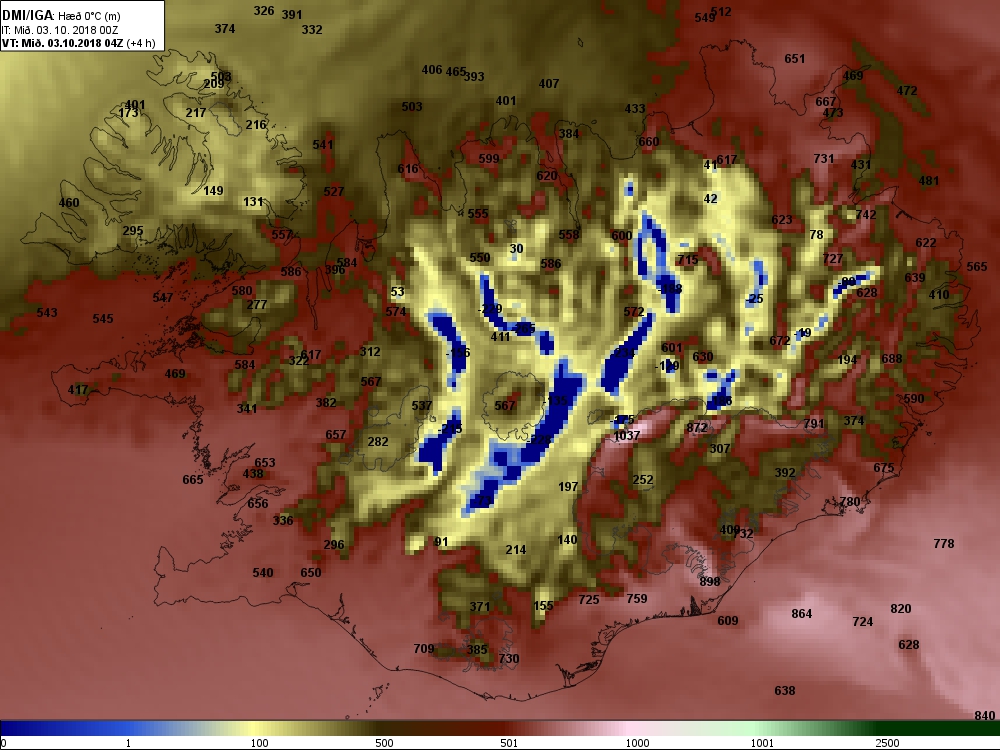Click the 'IT: Mið. 03. 10. 2018 00Z' line
This screenshot has height=750, width=1000.
point(60,30)
